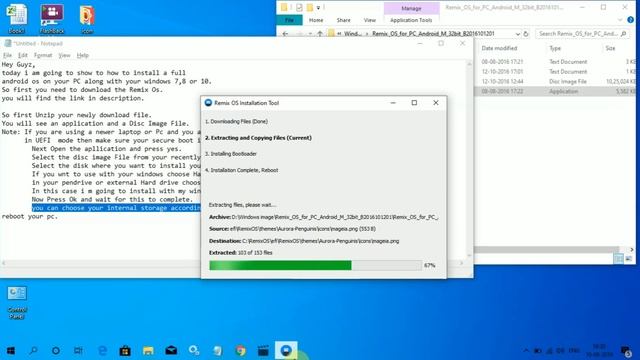Open Microsoft Store from the taskbar
Screen dimensions: 640x360
point(125,350)
